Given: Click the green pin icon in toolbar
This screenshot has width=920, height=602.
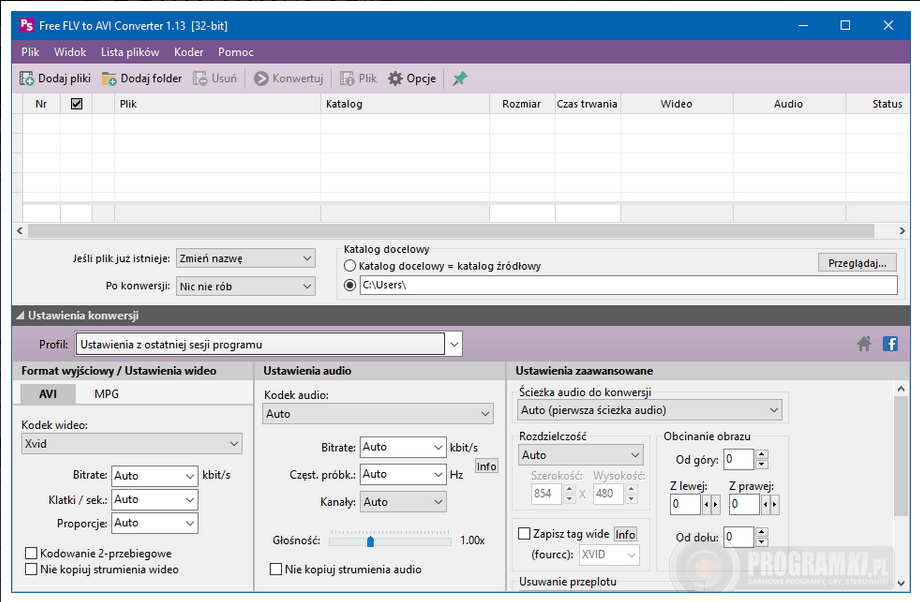Looking at the screenshot, I should pos(459,79).
